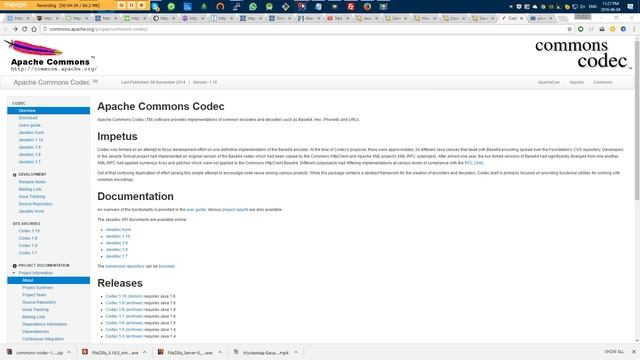Screen dimensions: 640x360
Task: Open Firefox from the taskbar
Action: click(367, 7)
